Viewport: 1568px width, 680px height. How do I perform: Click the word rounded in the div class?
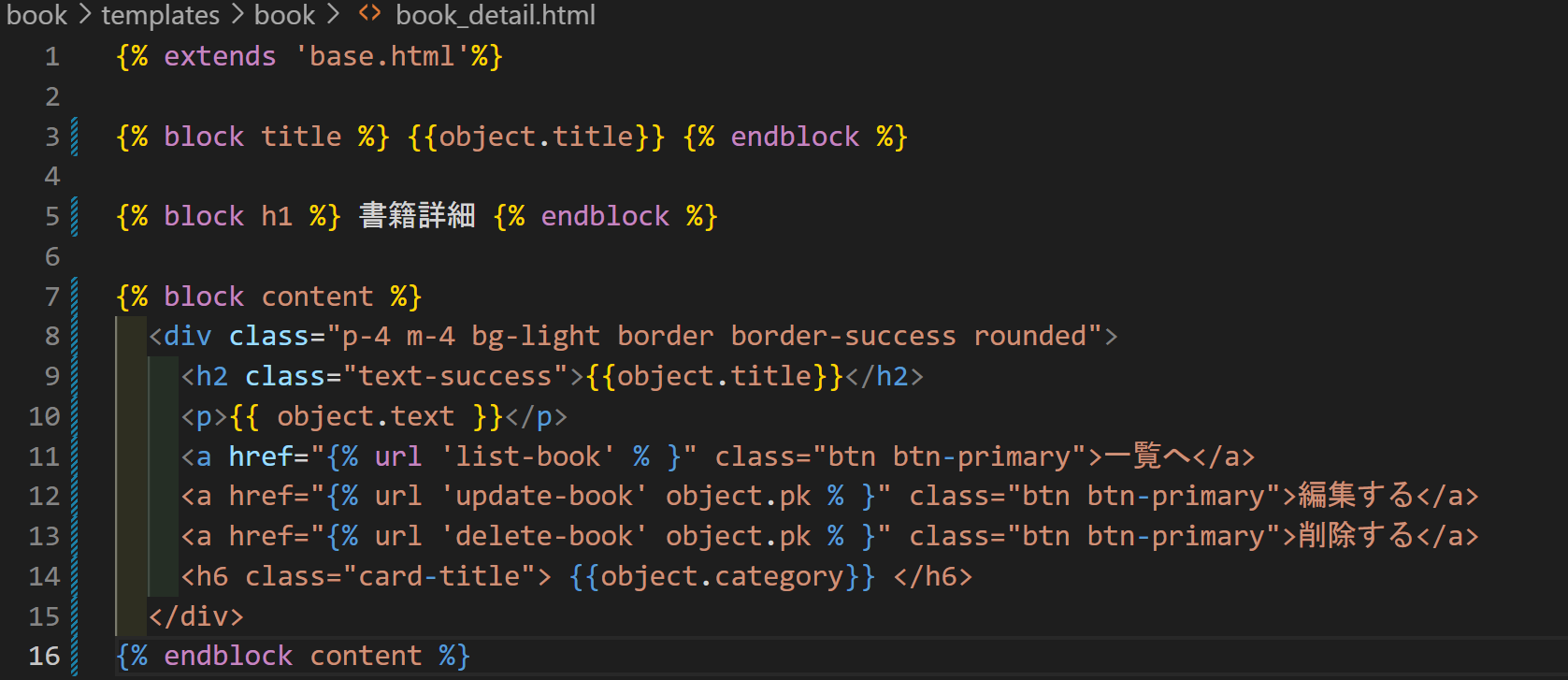1030,337
